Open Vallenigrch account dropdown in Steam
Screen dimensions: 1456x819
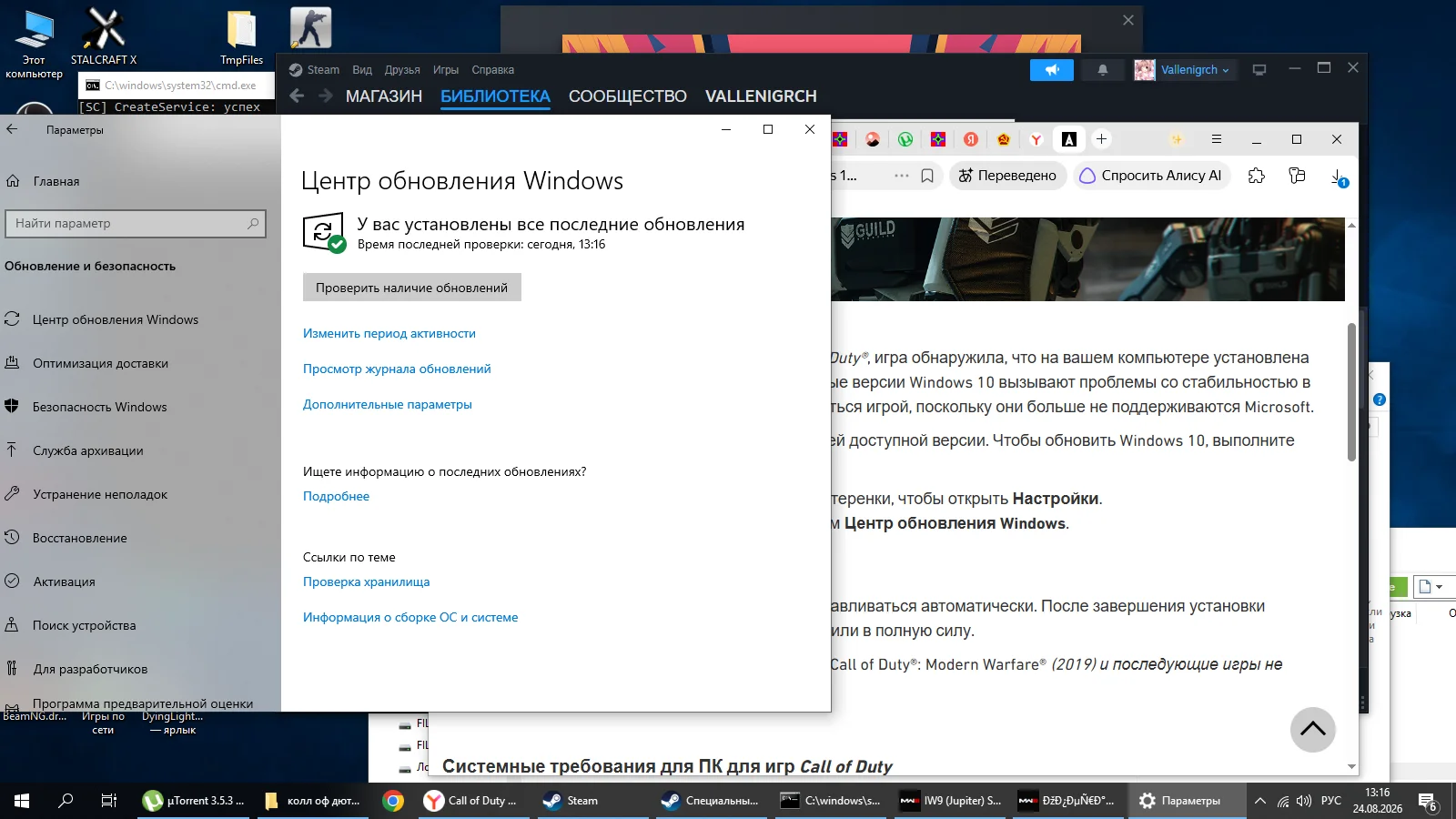click(1184, 70)
